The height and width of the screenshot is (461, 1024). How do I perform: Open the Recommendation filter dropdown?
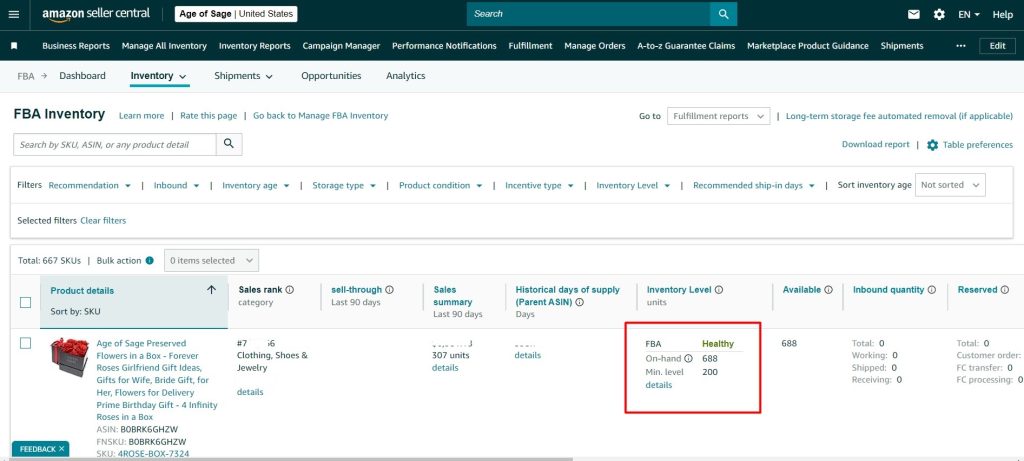coord(89,185)
